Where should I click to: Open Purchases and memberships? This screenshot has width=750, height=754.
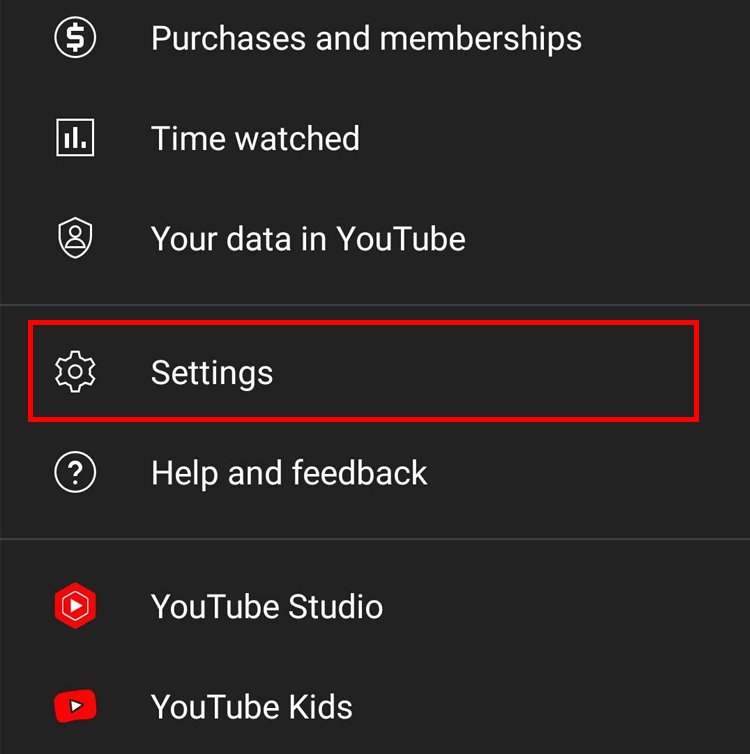point(366,38)
